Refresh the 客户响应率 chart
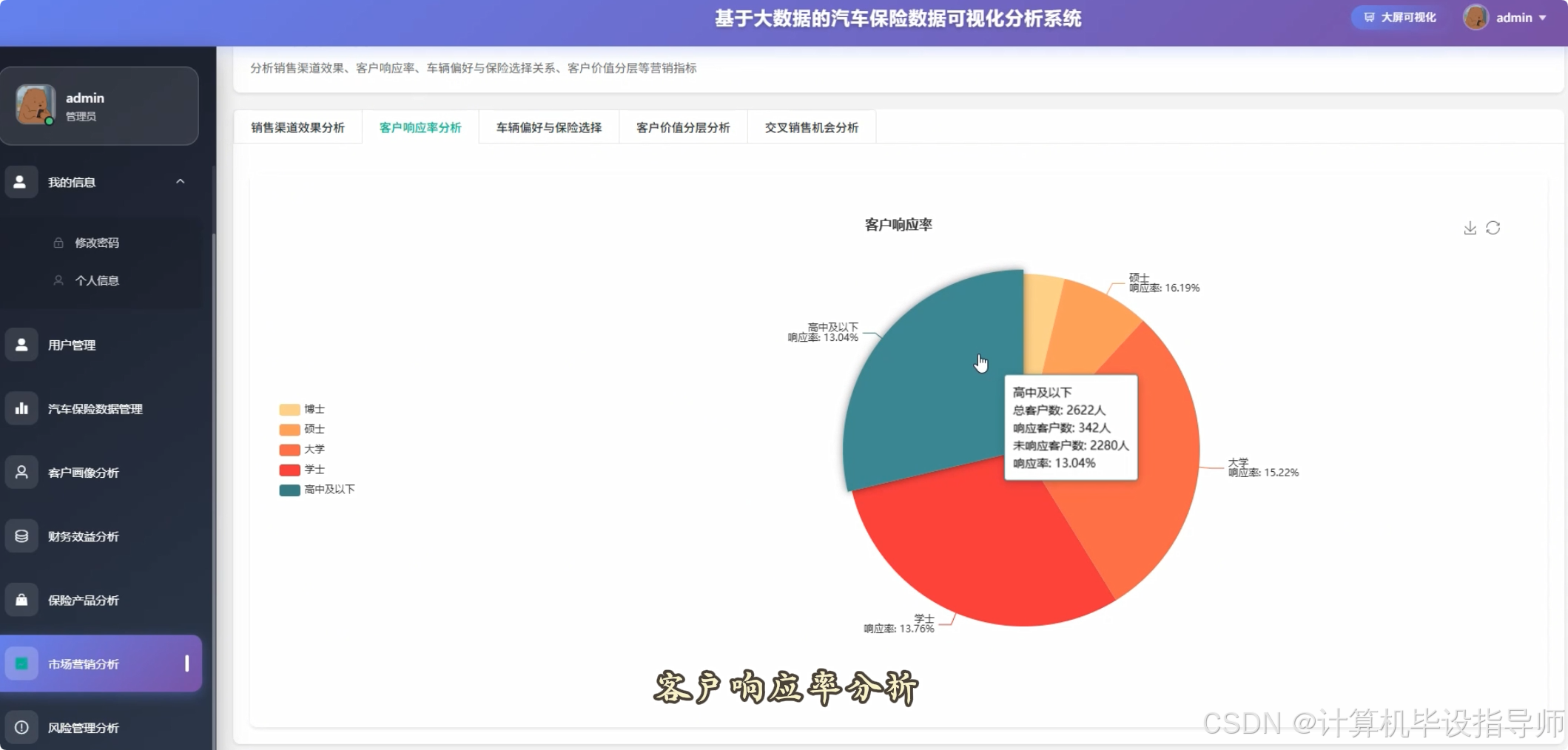The image size is (1568, 750). click(x=1493, y=228)
